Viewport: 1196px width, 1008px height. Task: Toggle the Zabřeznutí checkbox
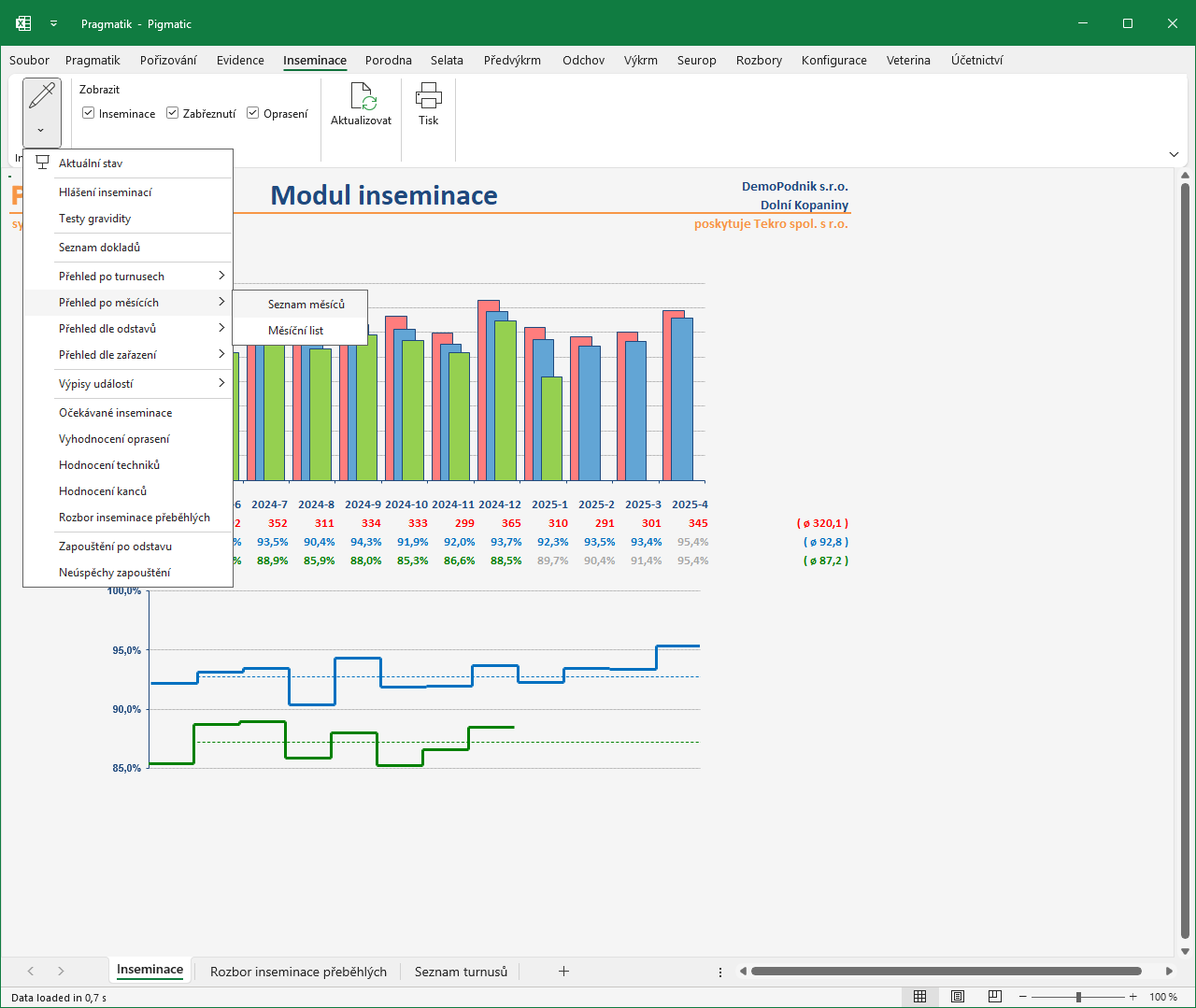(x=173, y=113)
